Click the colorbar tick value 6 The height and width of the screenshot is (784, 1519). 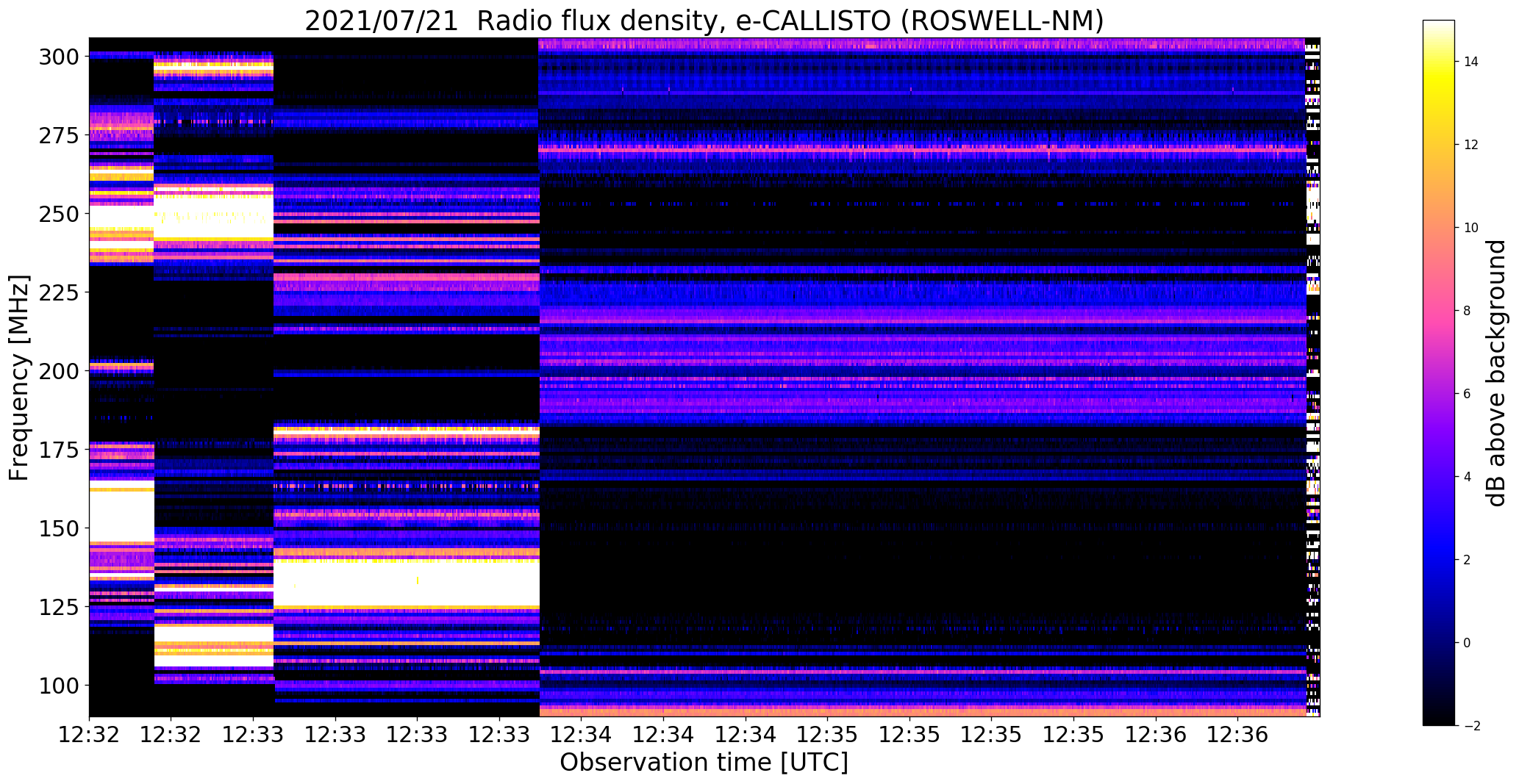pos(1468,394)
